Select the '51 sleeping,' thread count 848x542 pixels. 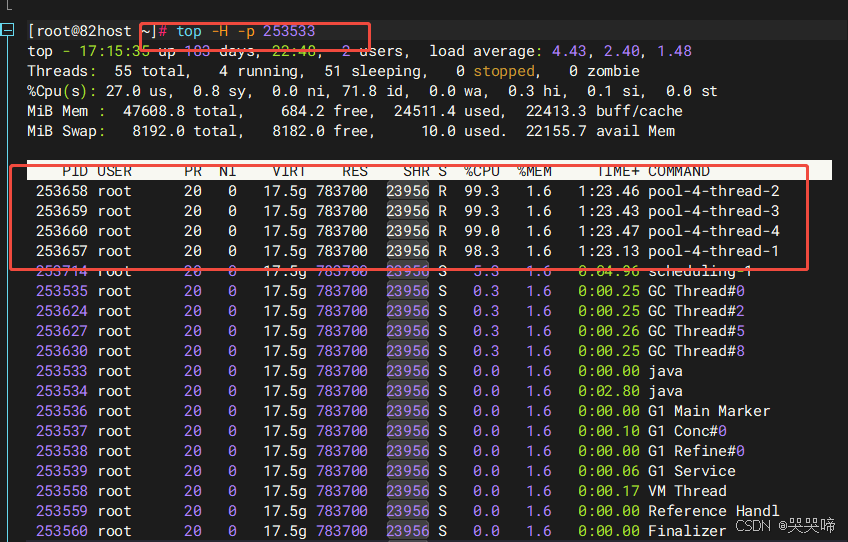pos(375,71)
